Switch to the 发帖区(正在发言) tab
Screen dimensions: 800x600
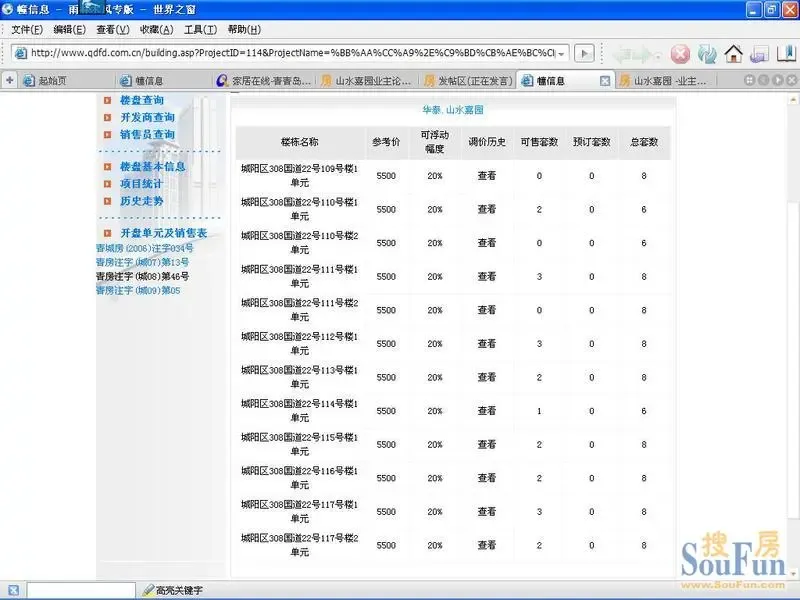[x=468, y=81]
